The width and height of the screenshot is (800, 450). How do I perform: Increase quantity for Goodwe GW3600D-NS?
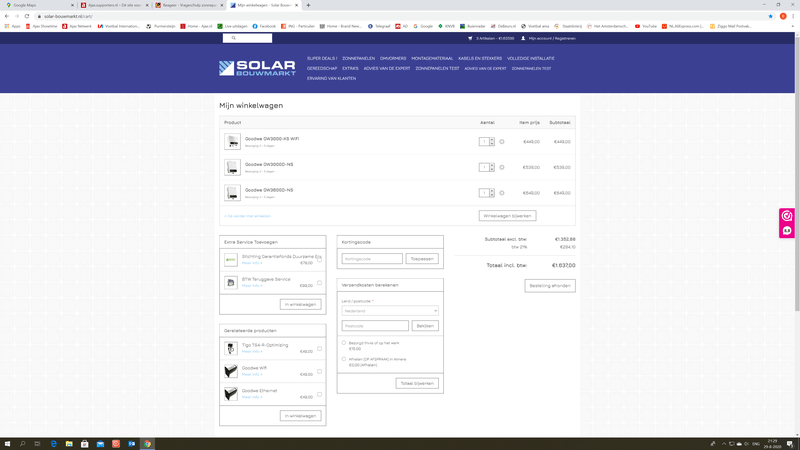coord(492,191)
